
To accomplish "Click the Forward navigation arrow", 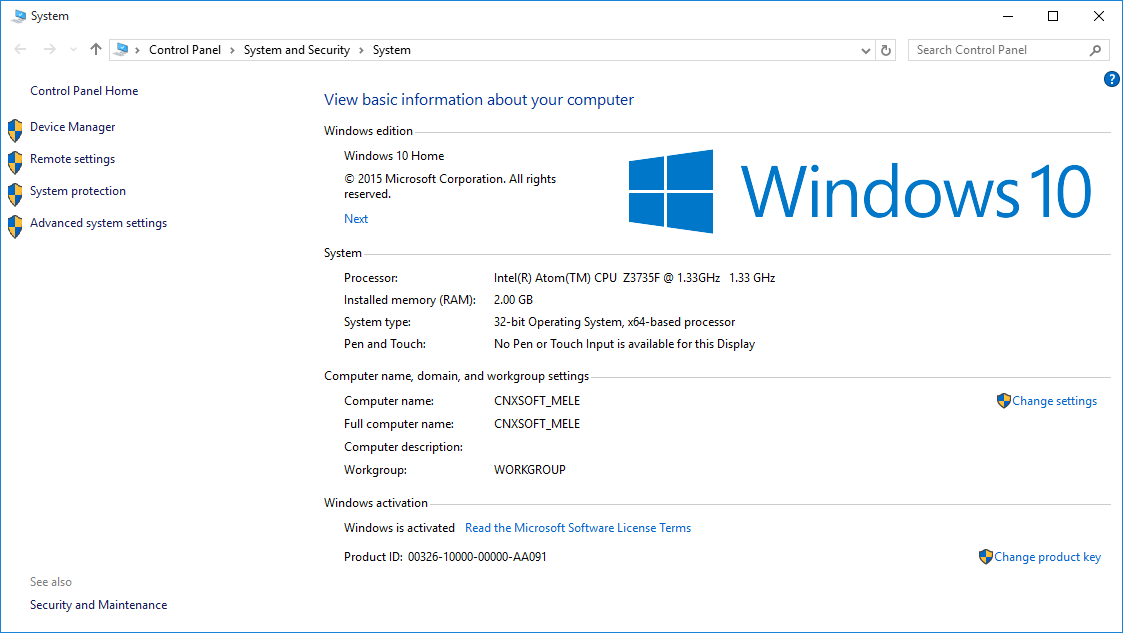I will click(x=49, y=49).
